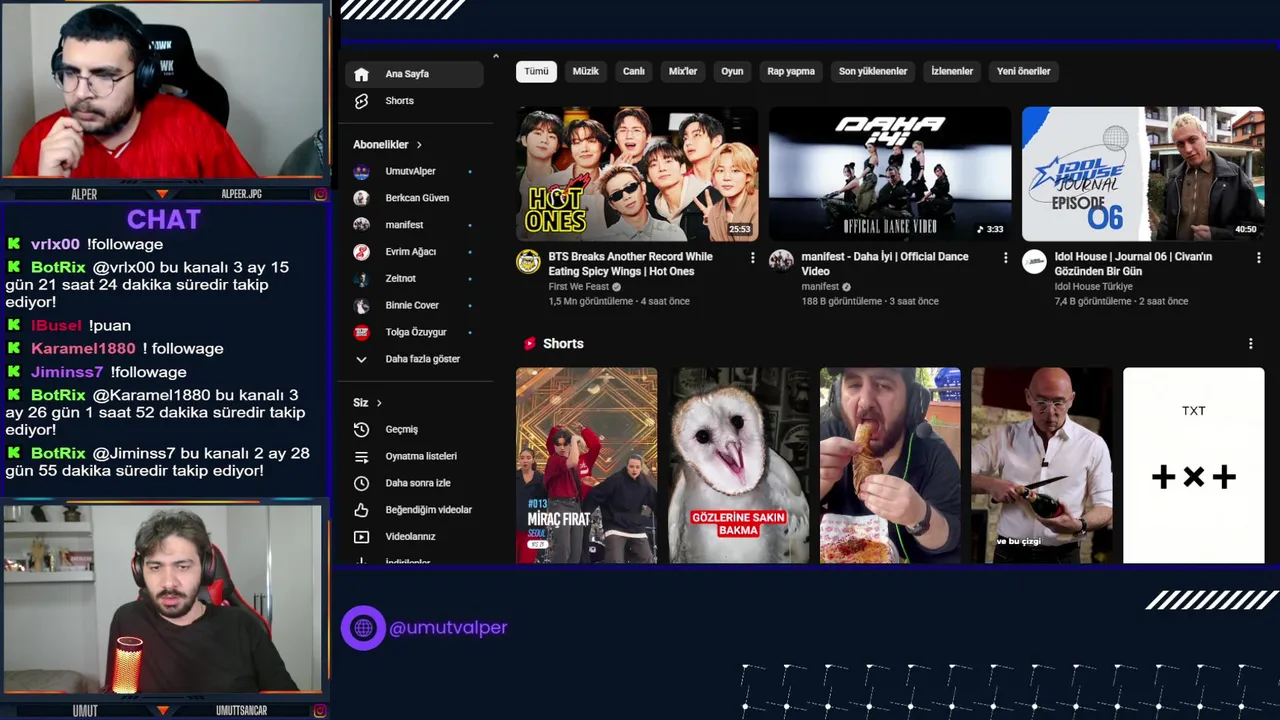Play the Daha İyi dance video thumbnail
Screen dimensions: 1280x720
click(x=890, y=174)
